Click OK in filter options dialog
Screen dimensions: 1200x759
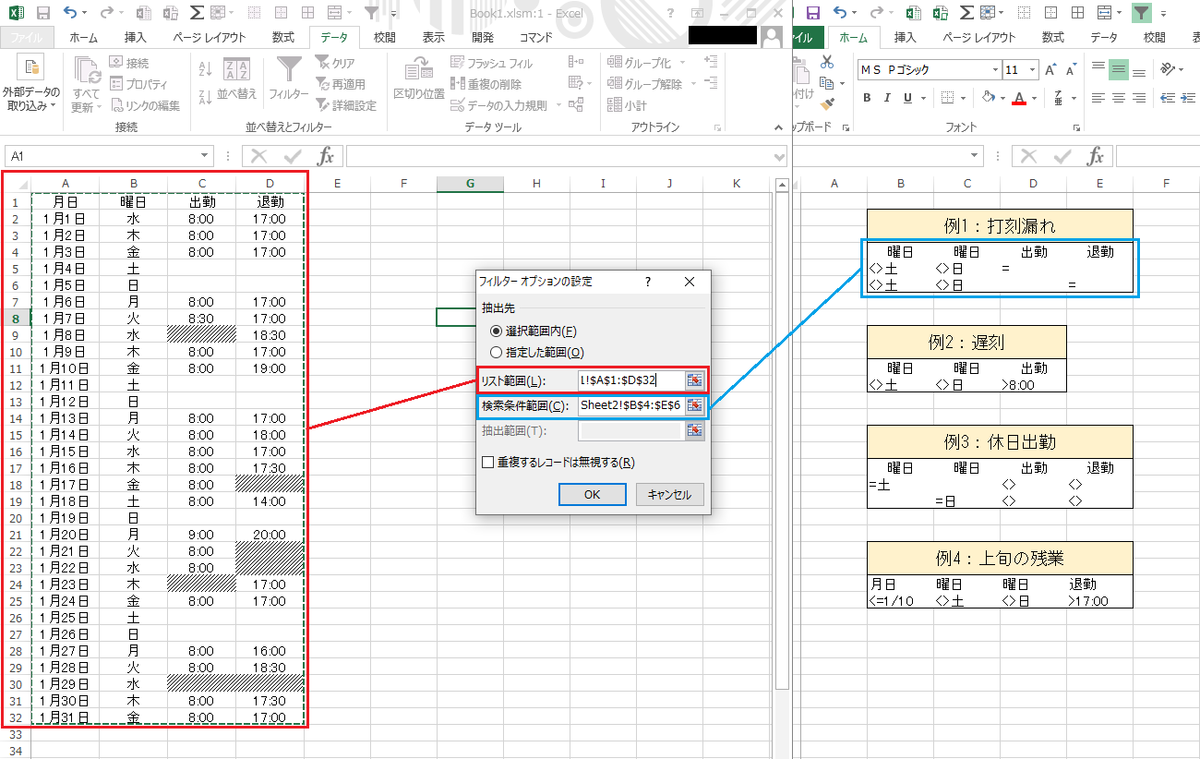592,494
